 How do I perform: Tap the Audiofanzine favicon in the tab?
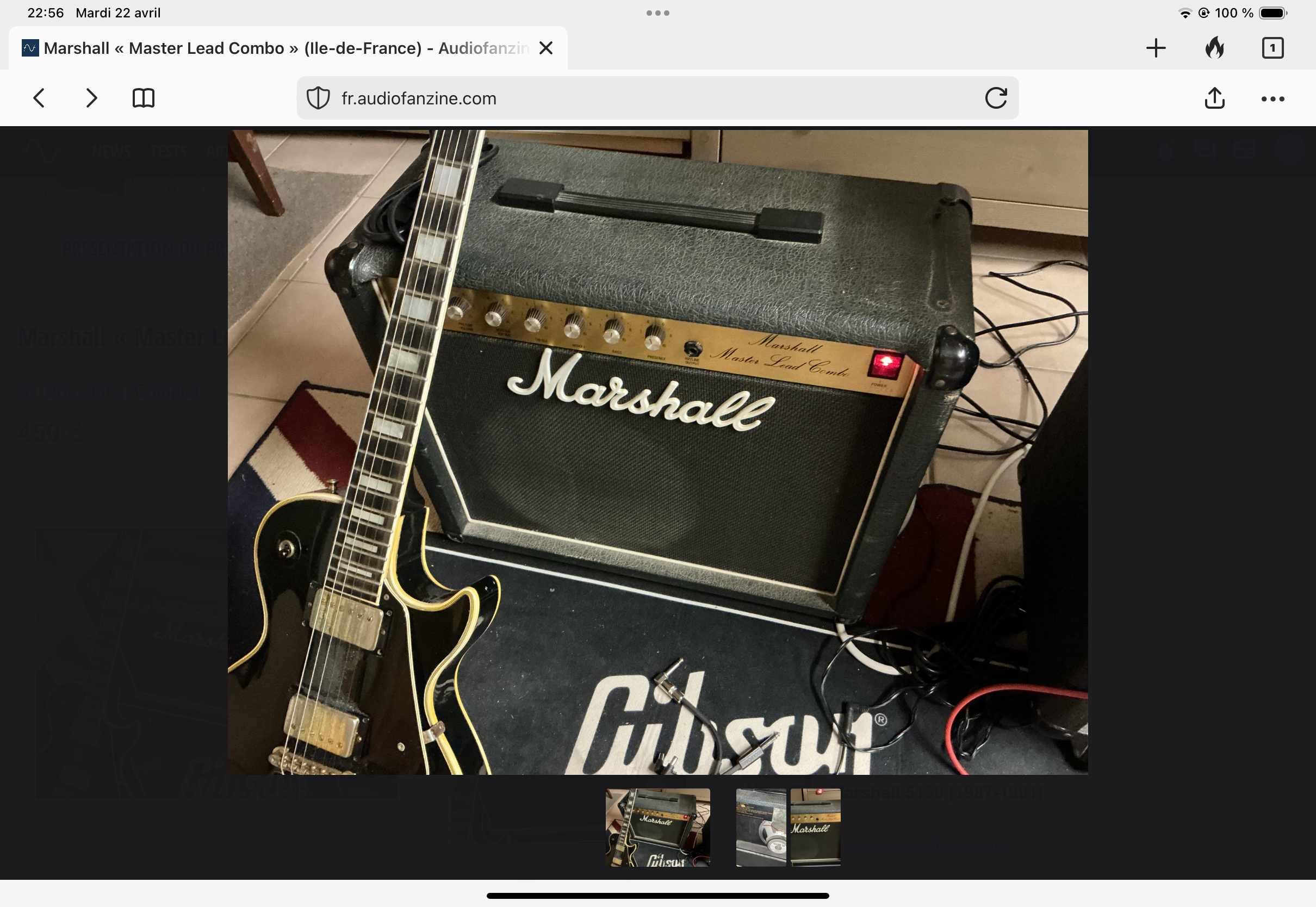tap(30, 48)
